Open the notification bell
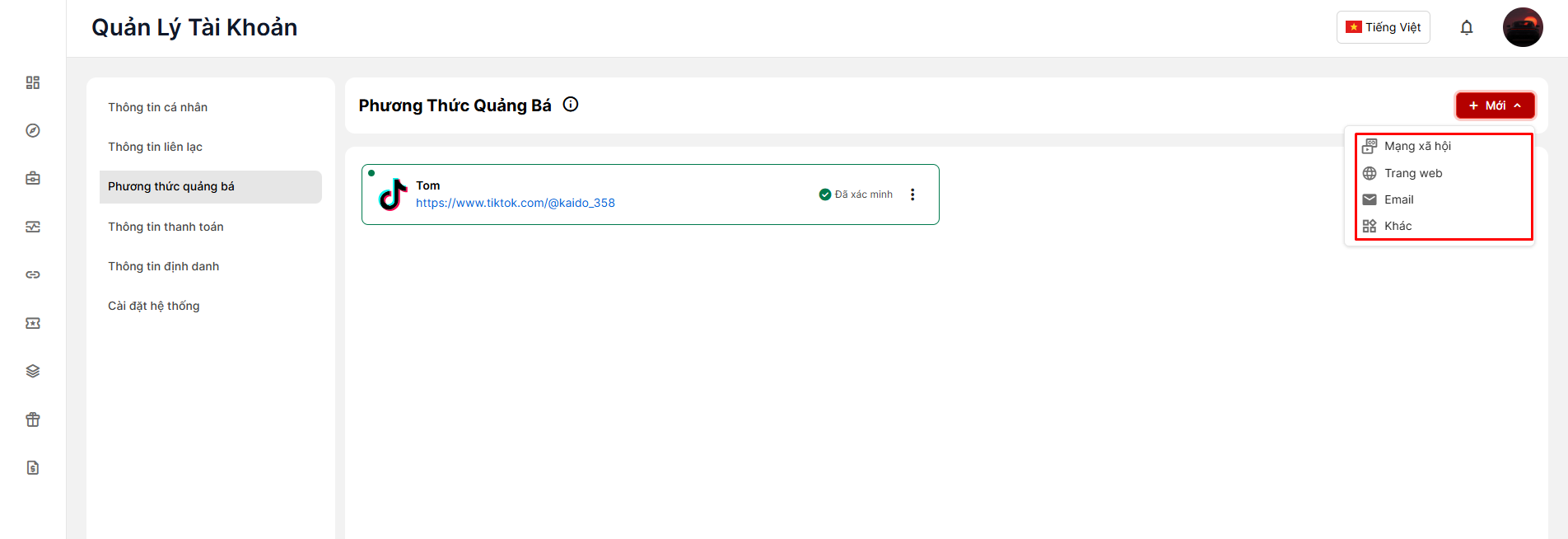The image size is (1568, 539). (x=1466, y=28)
